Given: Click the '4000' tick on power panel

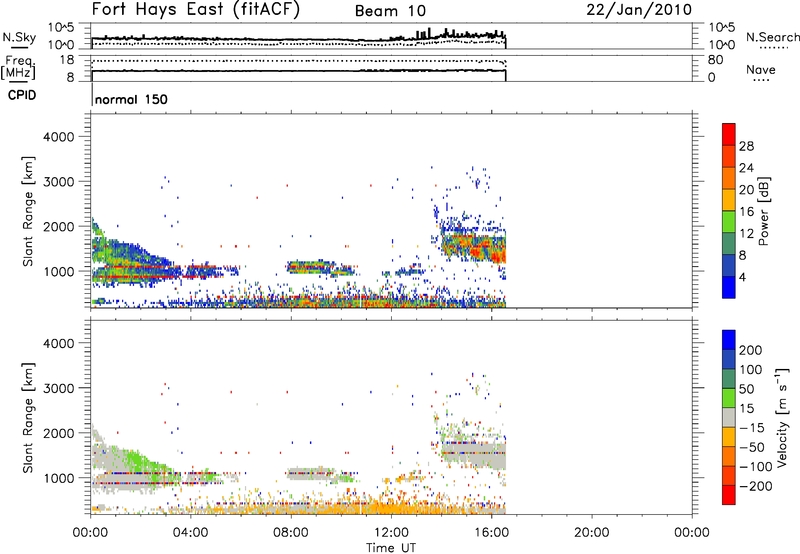Looking at the screenshot, I should (x=58, y=137).
